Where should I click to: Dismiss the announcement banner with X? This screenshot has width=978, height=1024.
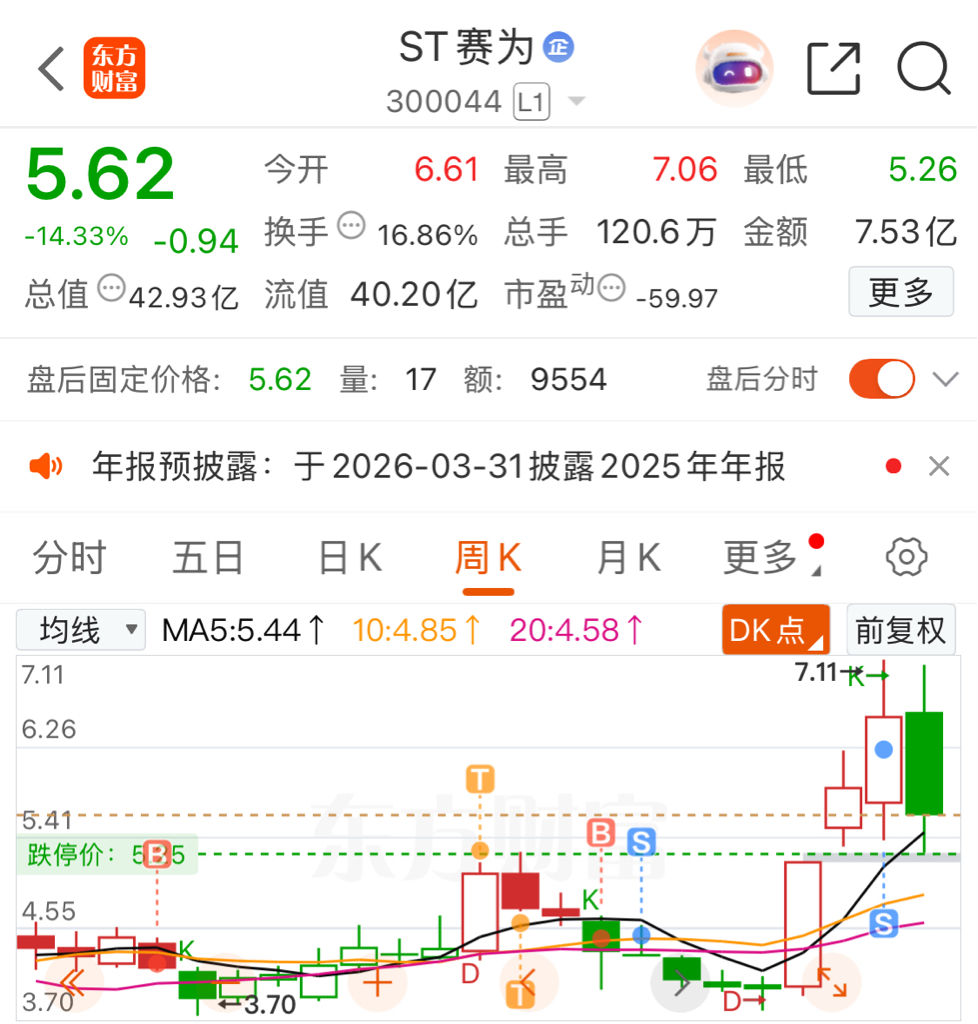[939, 467]
